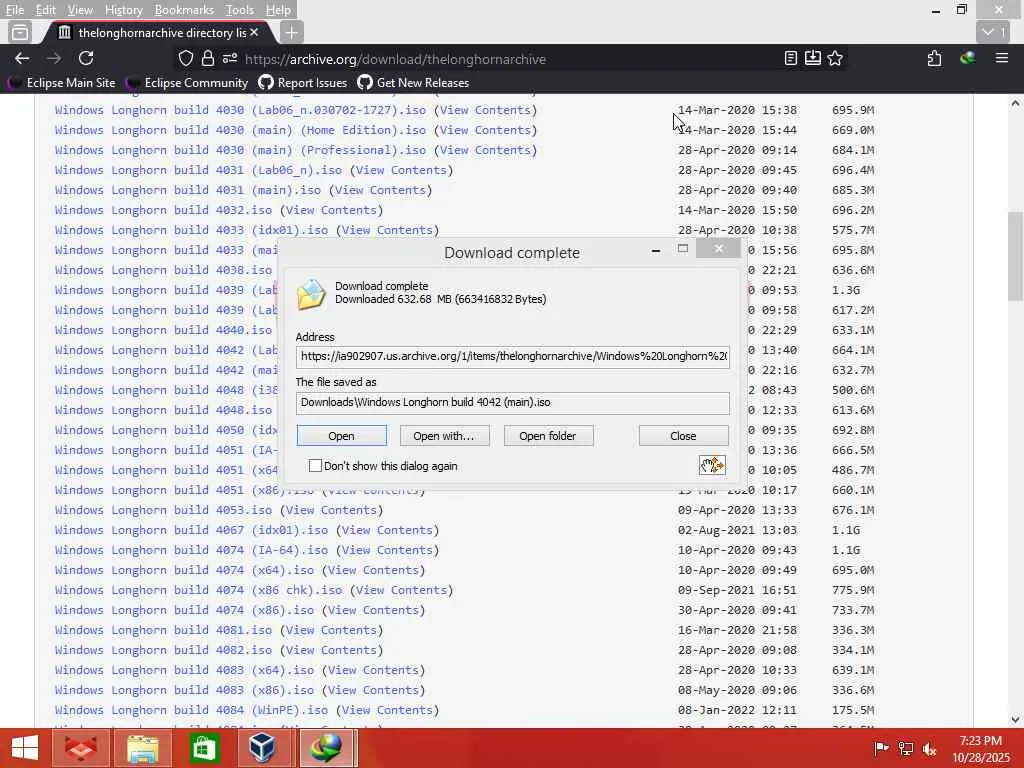Image resolution: width=1024 pixels, height=768 pixels.
Task: Close the thelonghornarchive tab
Action: tap(254, 32)
